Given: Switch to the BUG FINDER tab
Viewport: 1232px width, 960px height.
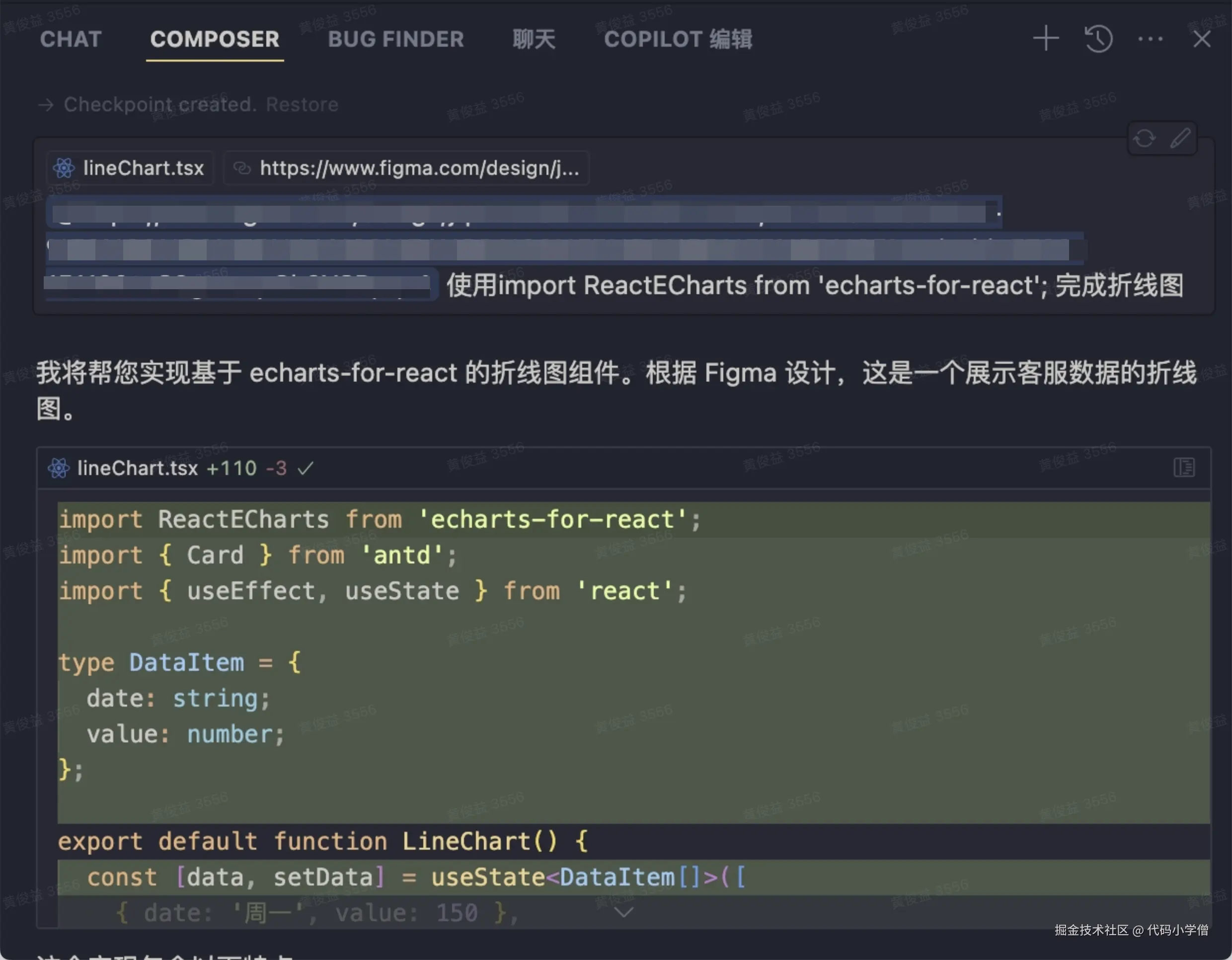Looking at the screenshot, I should coord(395,39).
